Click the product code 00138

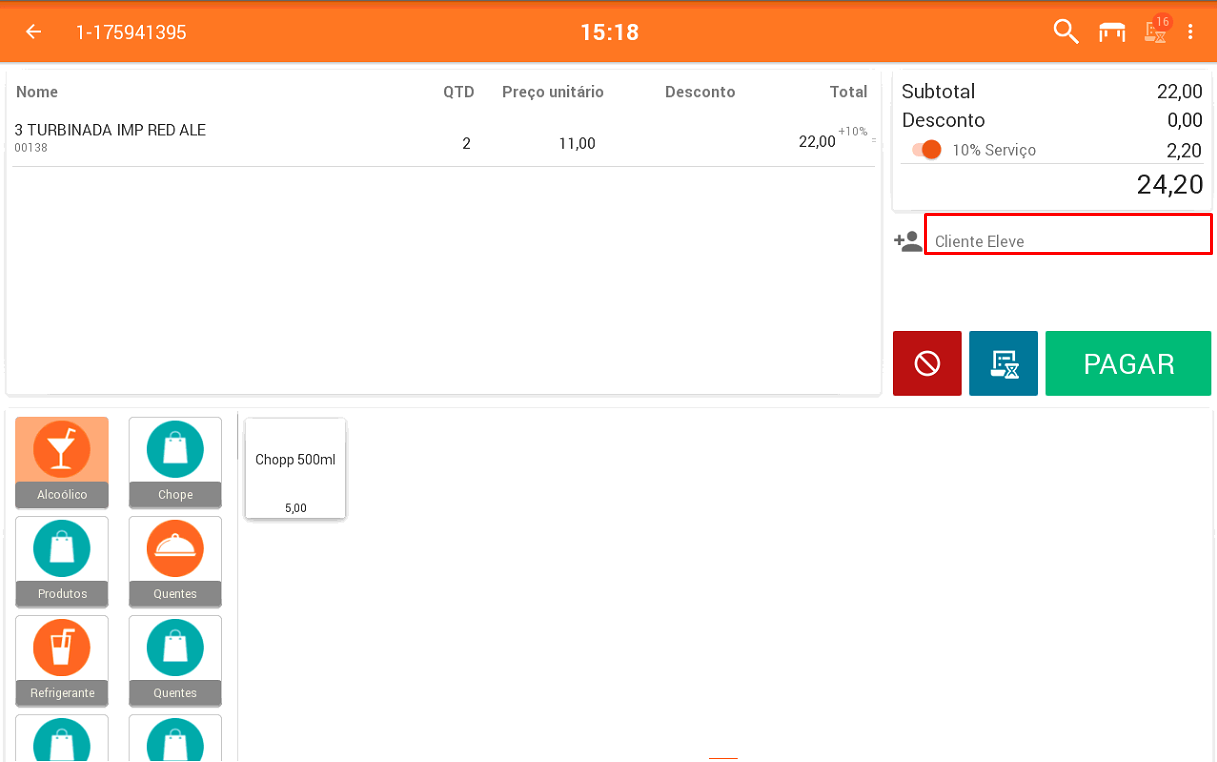[x=31, y=148]
